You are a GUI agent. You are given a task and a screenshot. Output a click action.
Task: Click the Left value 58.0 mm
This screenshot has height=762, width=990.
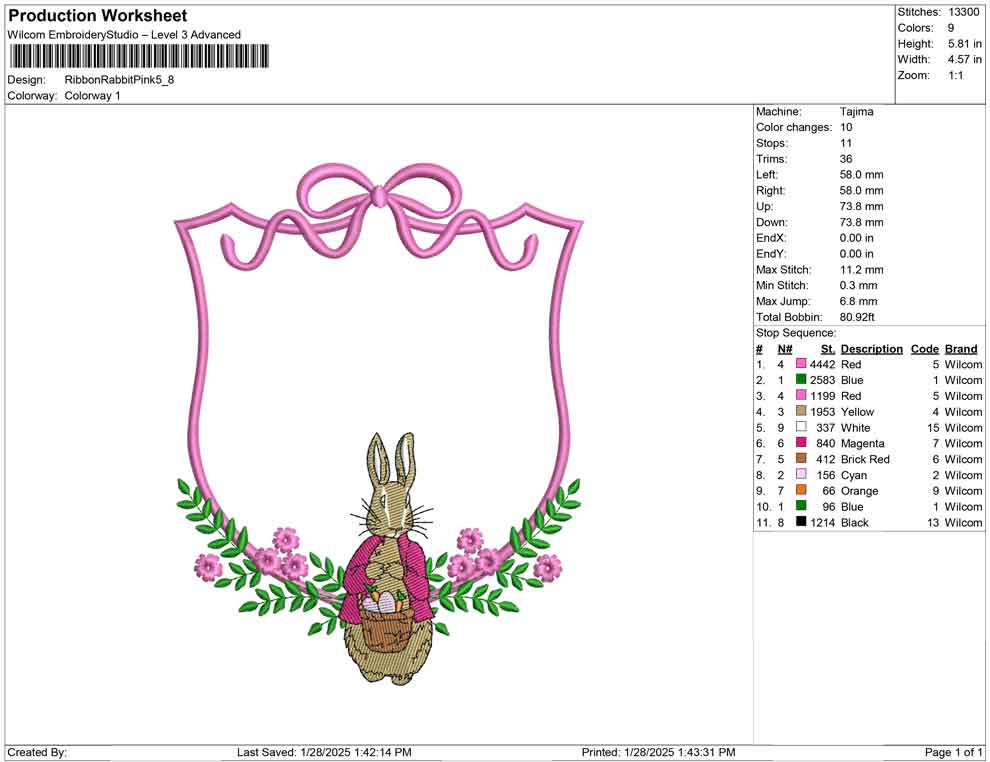(x=862, y=175)
